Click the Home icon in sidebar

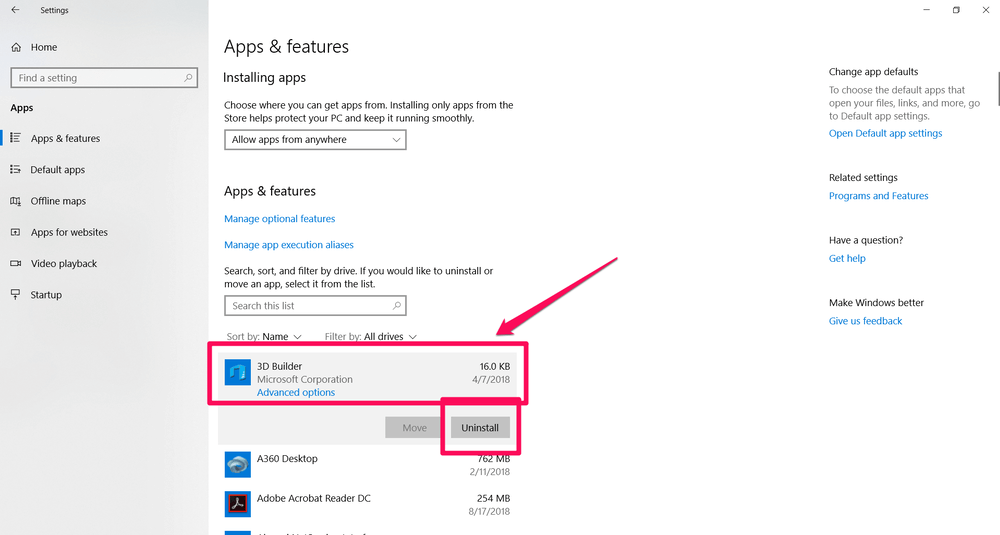[16, 47]
